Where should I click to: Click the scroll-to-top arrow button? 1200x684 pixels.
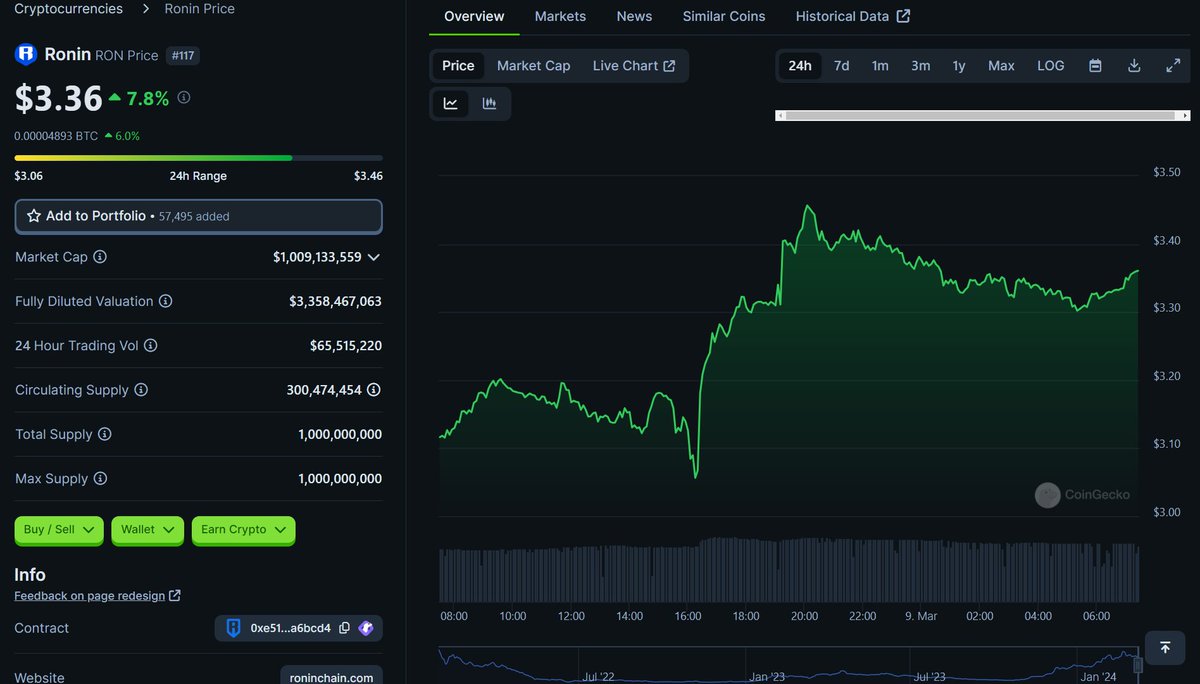point(1165,648)
